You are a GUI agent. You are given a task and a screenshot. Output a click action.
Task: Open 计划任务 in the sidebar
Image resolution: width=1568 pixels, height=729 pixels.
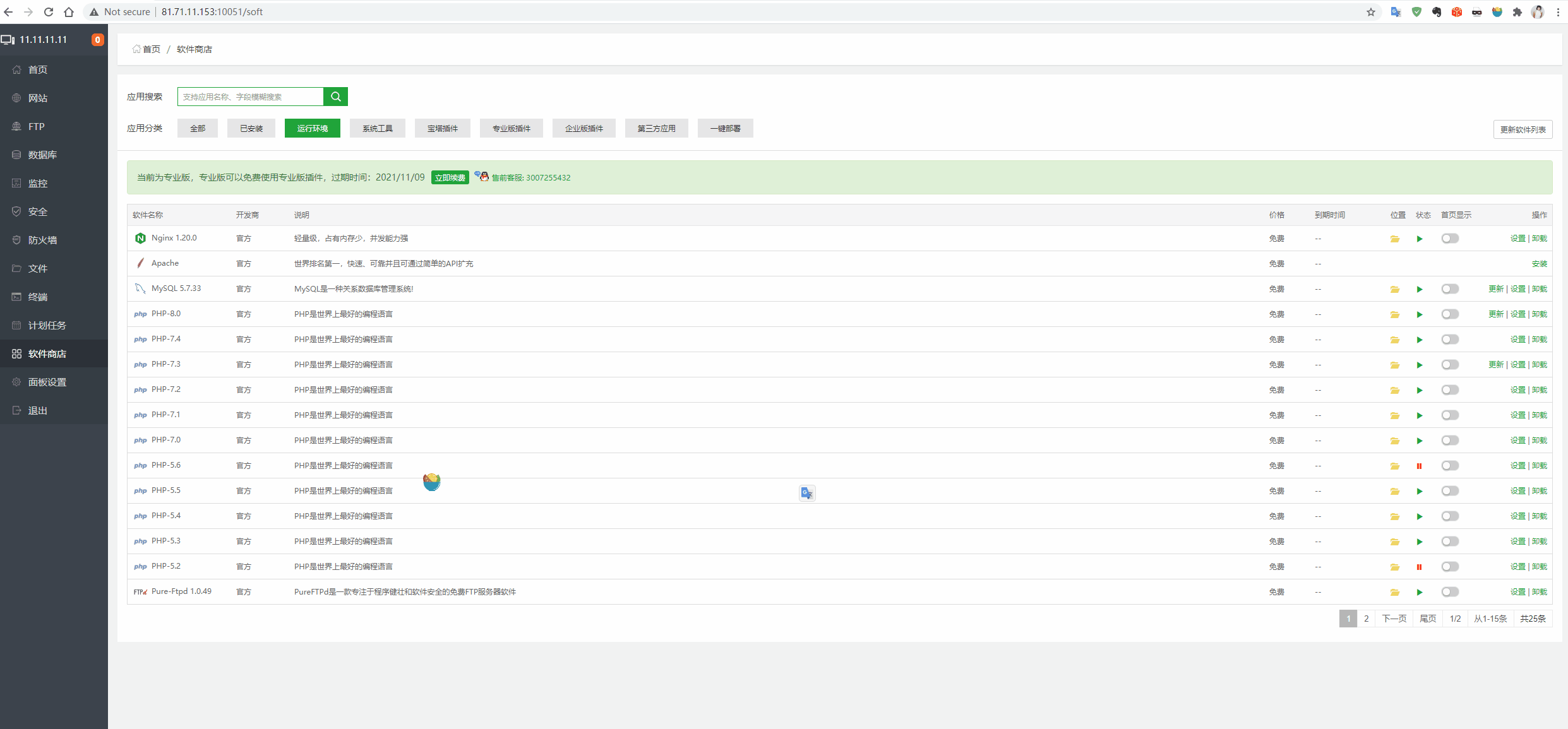(x=54, y=325)
